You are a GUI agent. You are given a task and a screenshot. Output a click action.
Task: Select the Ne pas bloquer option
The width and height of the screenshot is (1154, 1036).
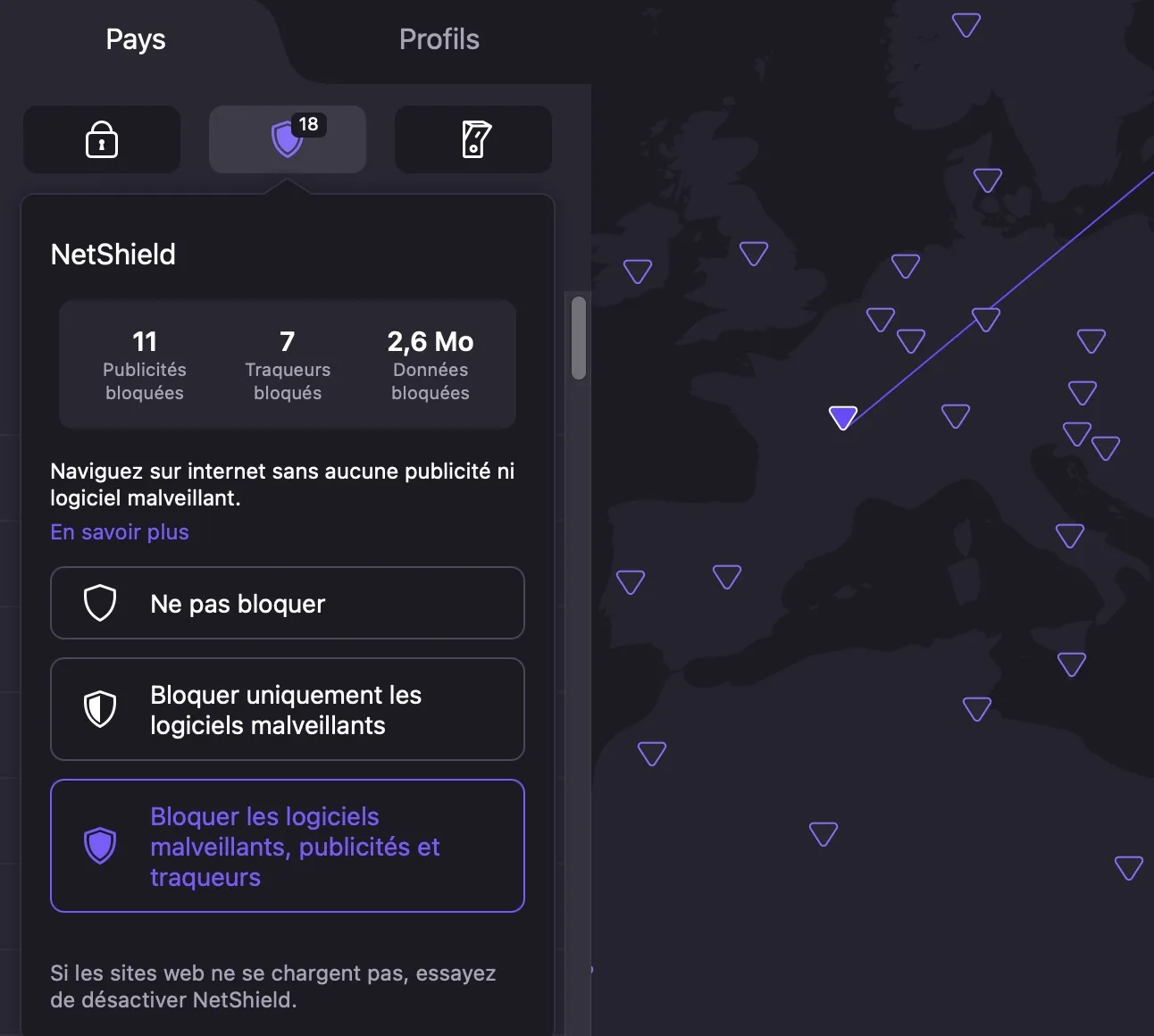tap(288, 603)
